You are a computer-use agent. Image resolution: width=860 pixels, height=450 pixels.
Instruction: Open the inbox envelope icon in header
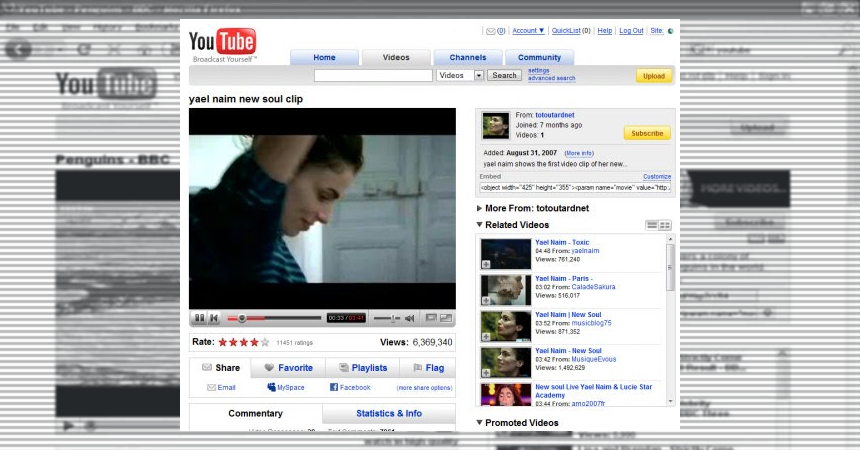click(x=491, y=31)
